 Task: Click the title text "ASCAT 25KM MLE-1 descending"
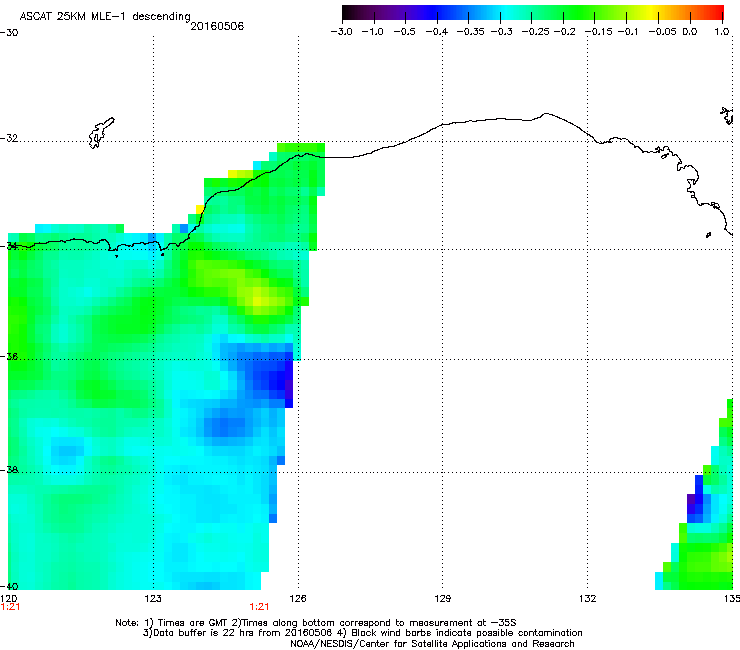click(105, 17)
